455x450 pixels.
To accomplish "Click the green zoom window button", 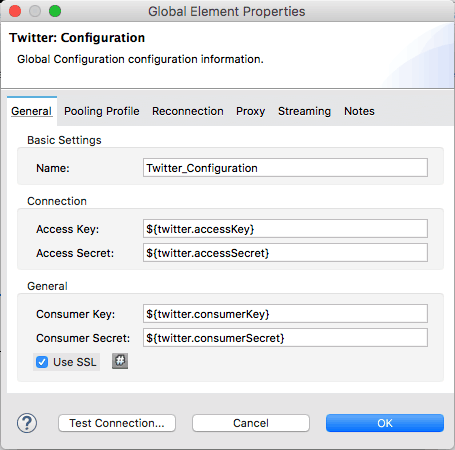I will 55,11.
